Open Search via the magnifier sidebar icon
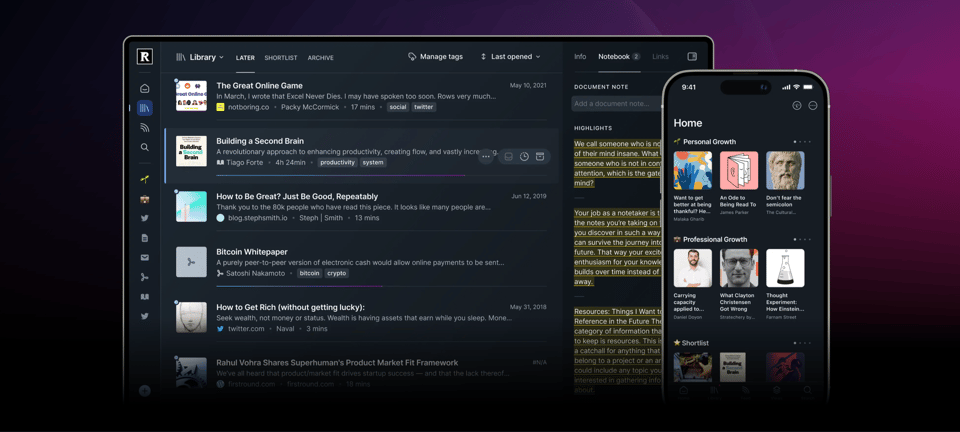This screenshot has width=960, height=432. click(x=144, y=147)
